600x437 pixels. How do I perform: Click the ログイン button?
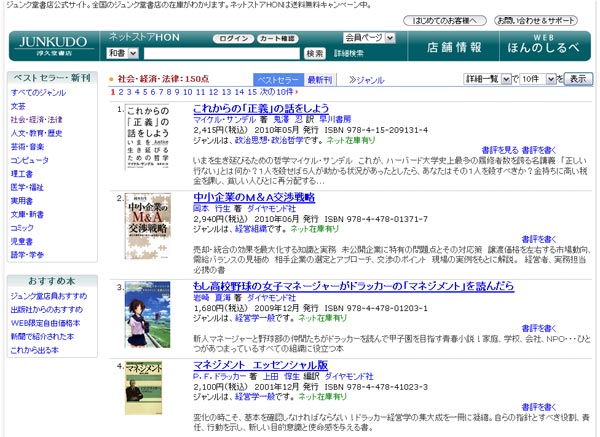(x=233, y=38)
